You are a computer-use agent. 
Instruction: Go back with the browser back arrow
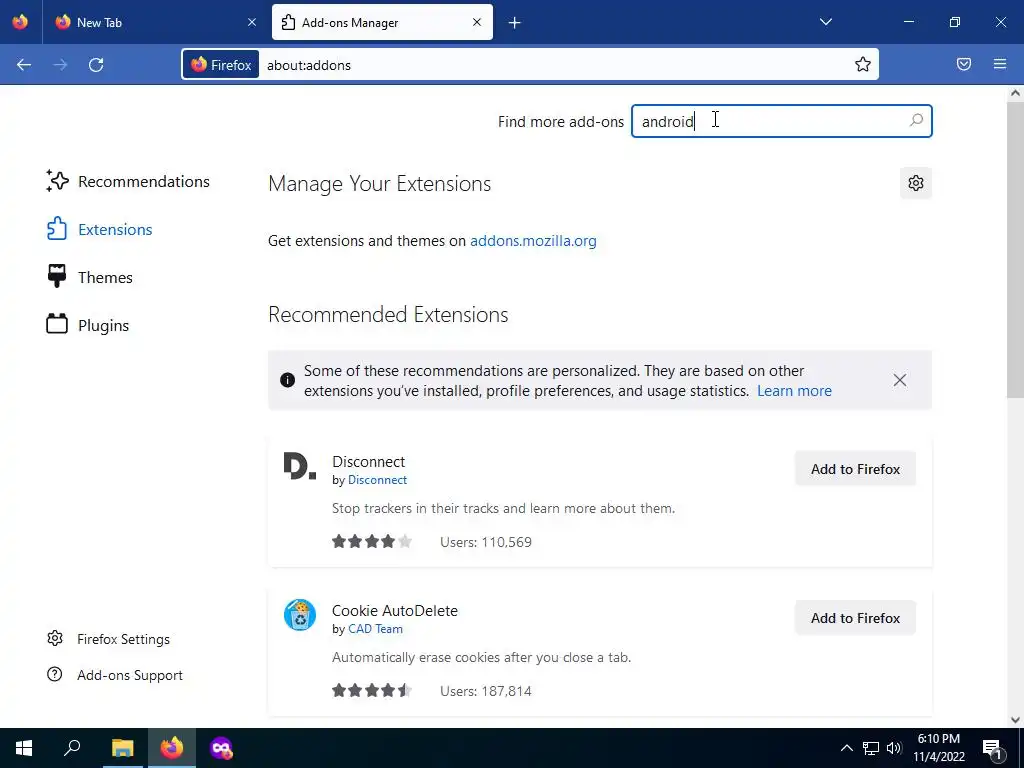coord(24,65)
